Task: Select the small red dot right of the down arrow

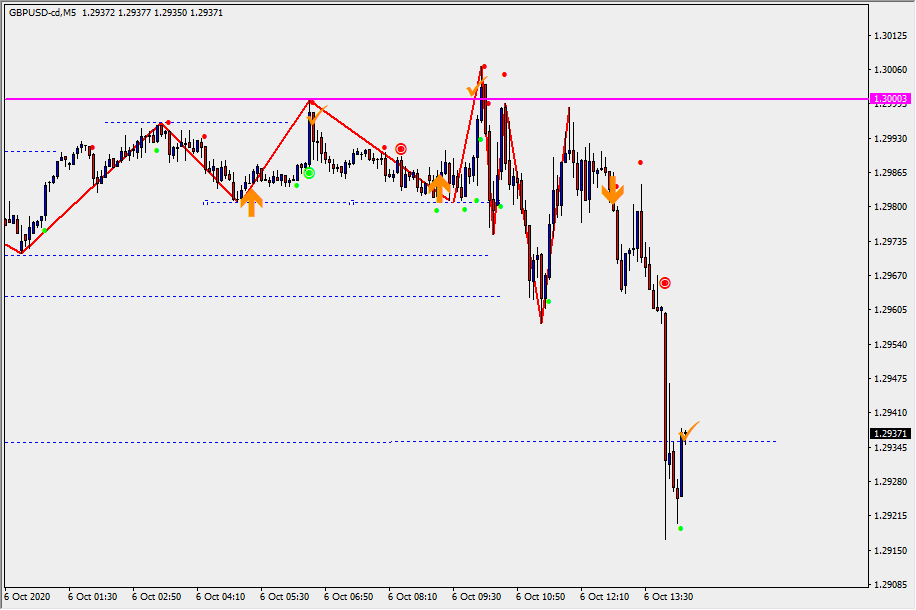Action: click(x=640, y=162)
